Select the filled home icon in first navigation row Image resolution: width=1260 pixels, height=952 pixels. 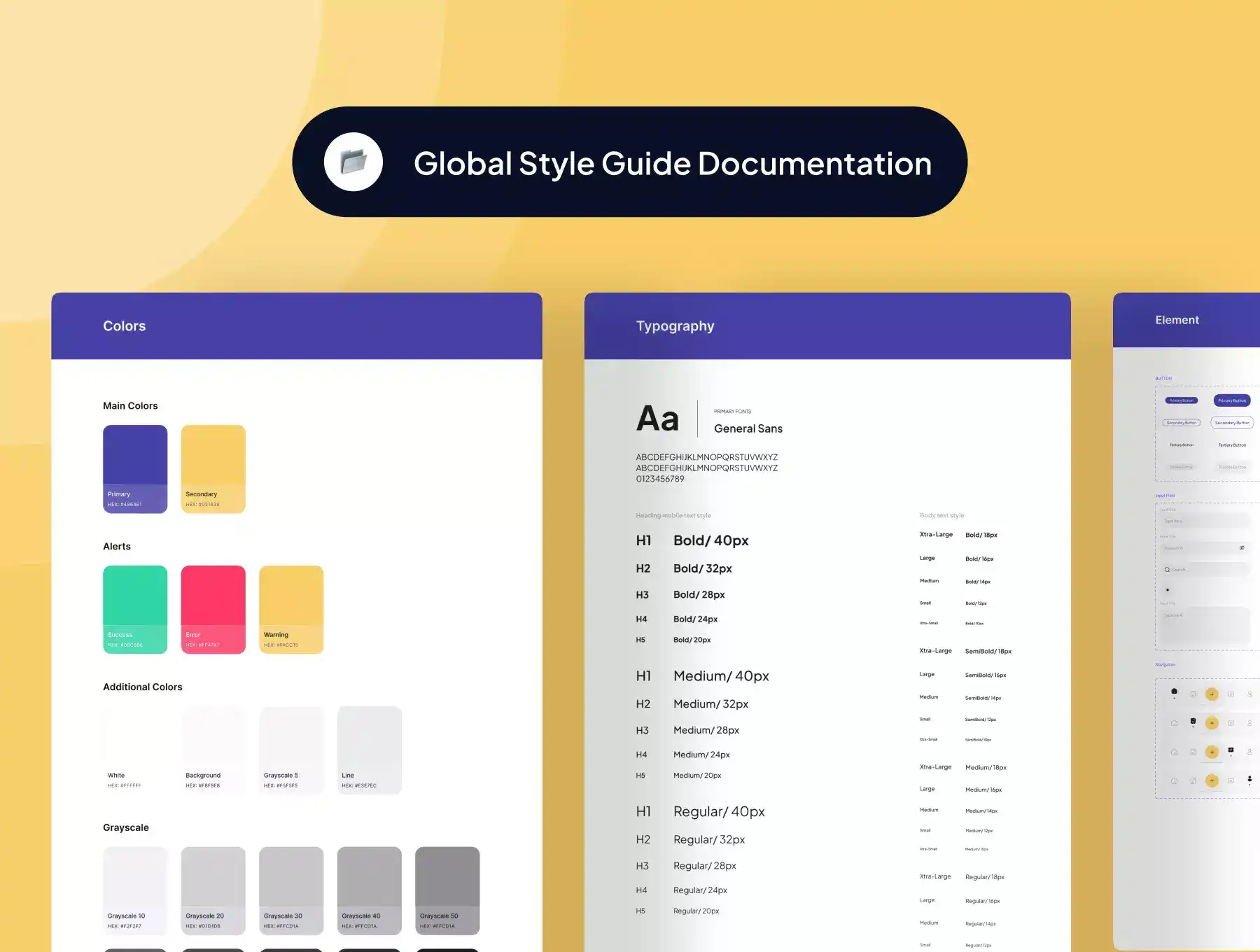coord(1174,692)
